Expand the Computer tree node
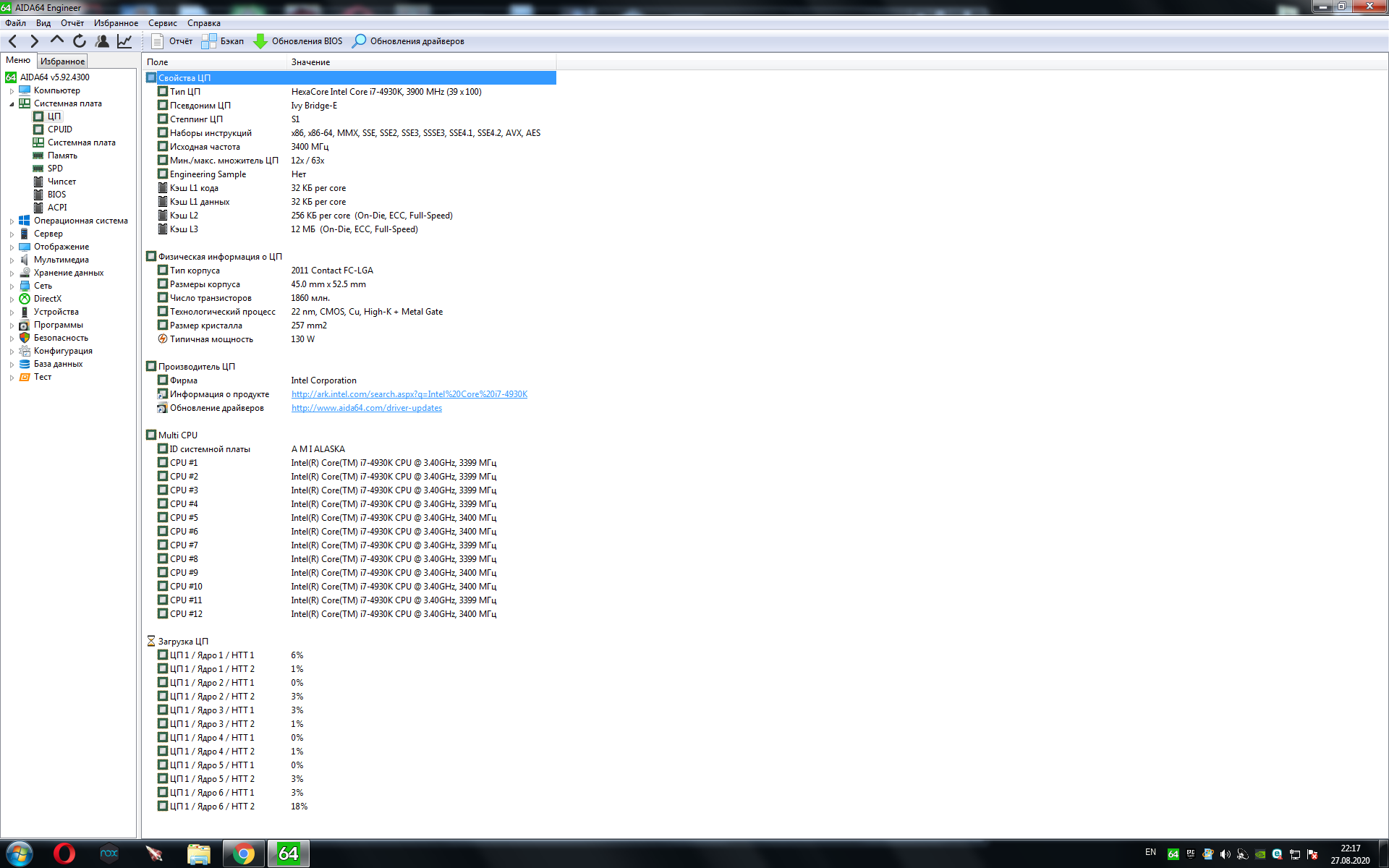This screenshot has width=1389, height=868. [12, 91]
